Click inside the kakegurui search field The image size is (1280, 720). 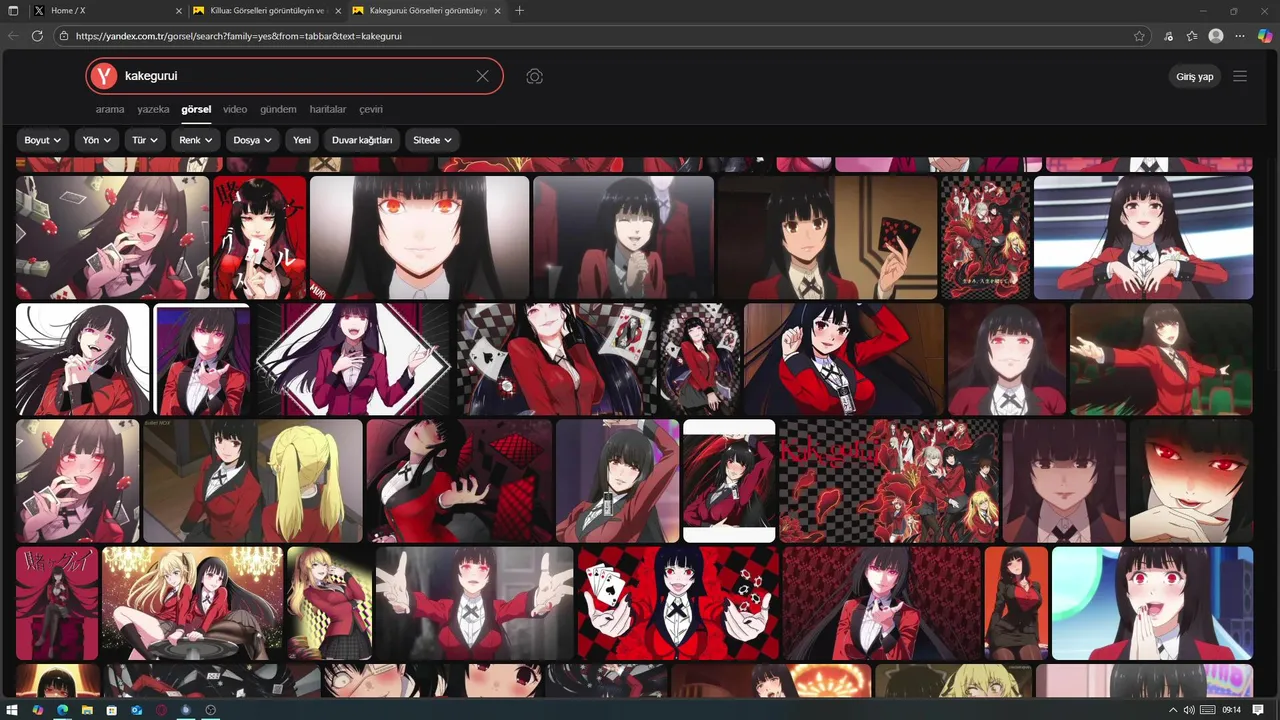295,76
